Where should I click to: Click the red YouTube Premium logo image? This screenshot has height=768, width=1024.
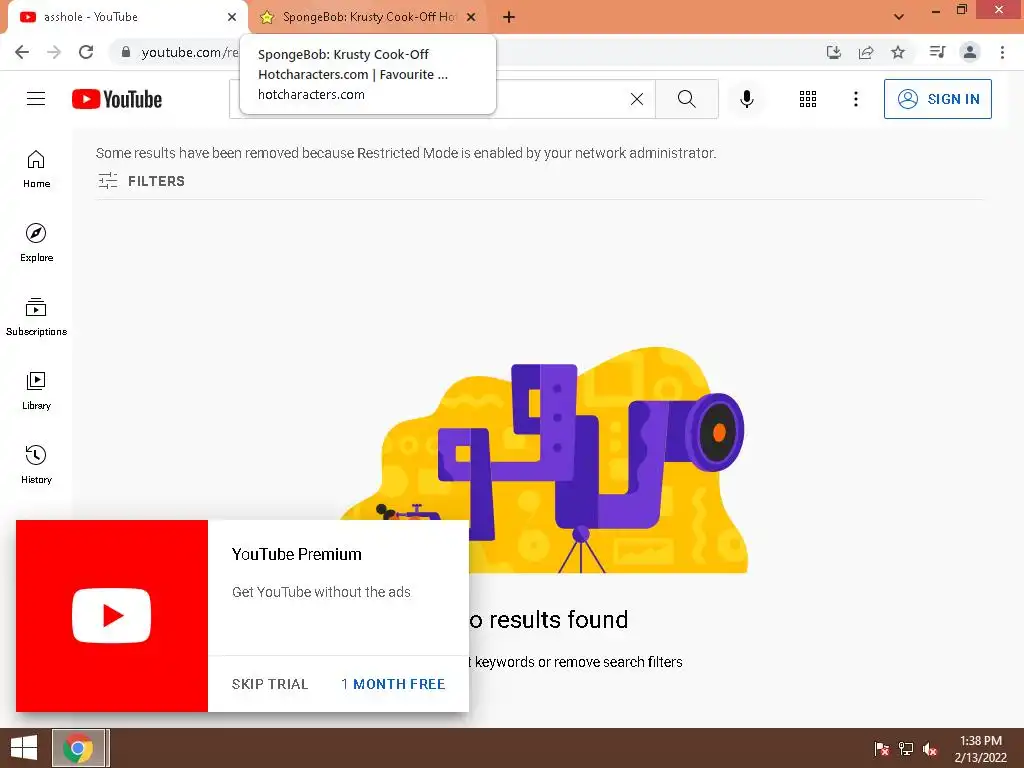tap(112, 616)
